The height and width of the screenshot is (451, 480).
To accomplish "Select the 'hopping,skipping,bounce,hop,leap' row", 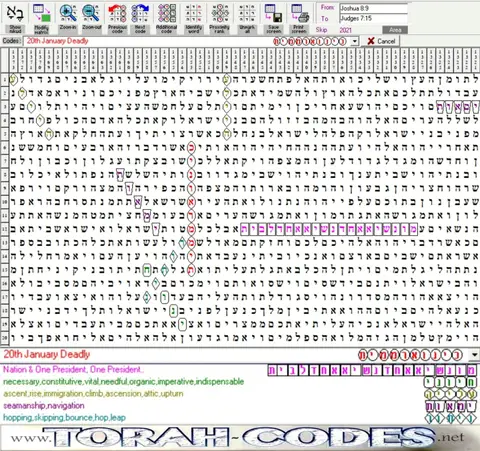I will coord(64,418).
